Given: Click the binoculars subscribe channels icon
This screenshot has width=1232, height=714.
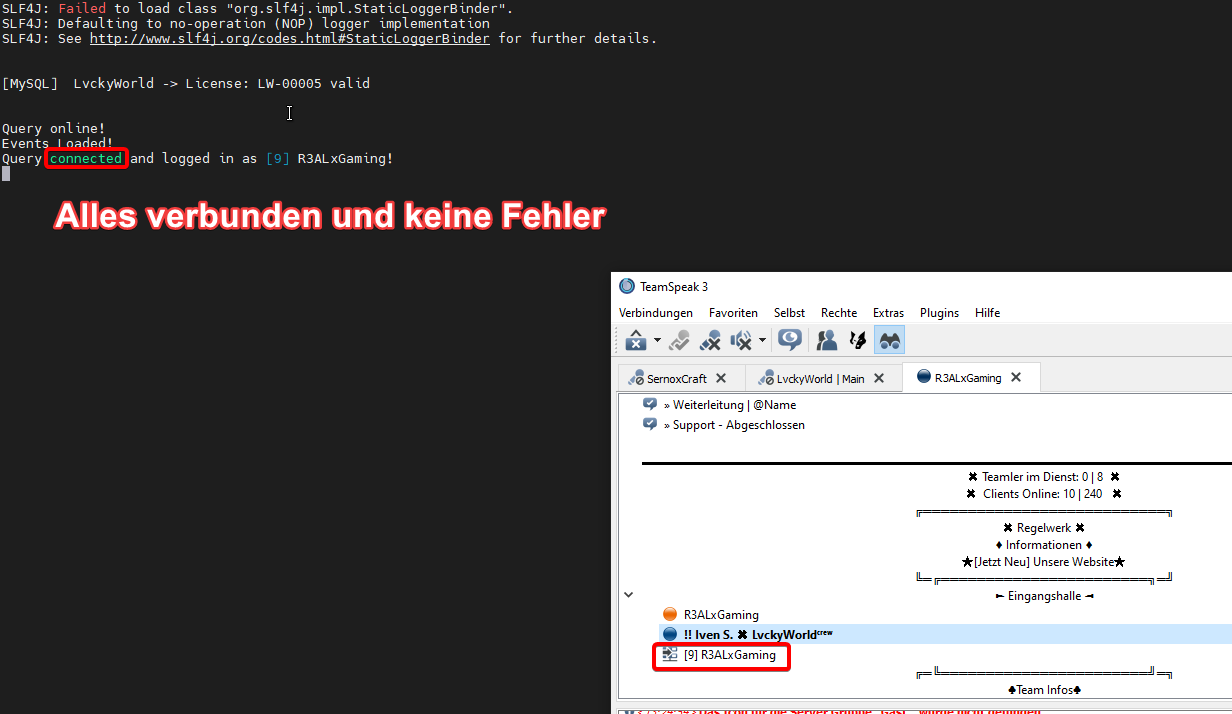Looking at the screenshot, I should (x=889, y=341).
